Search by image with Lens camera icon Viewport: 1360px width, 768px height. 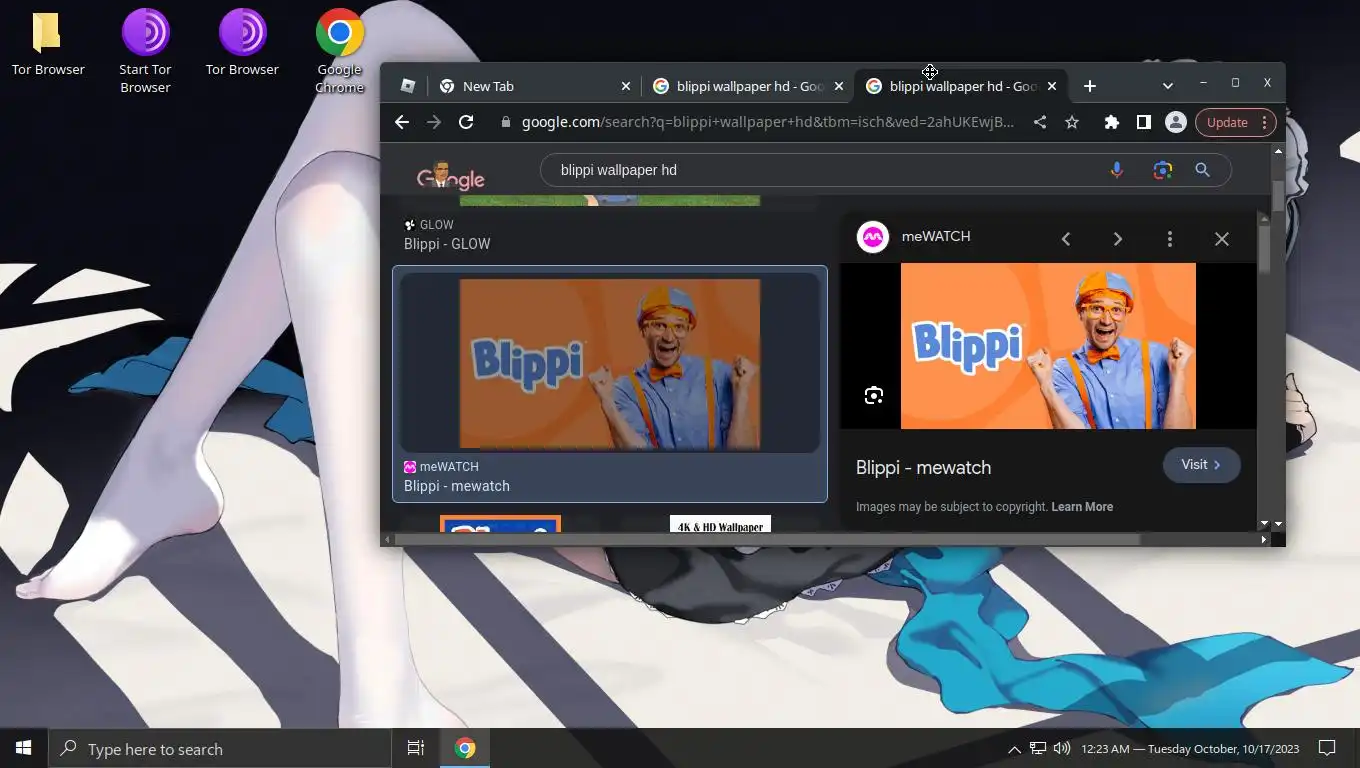click(x=1162, y=170)
